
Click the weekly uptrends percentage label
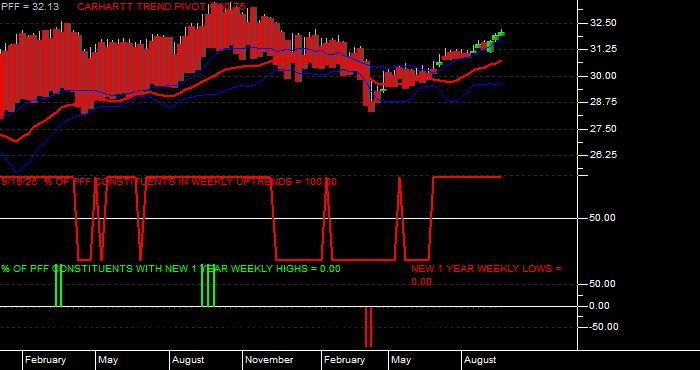(169, 182)
